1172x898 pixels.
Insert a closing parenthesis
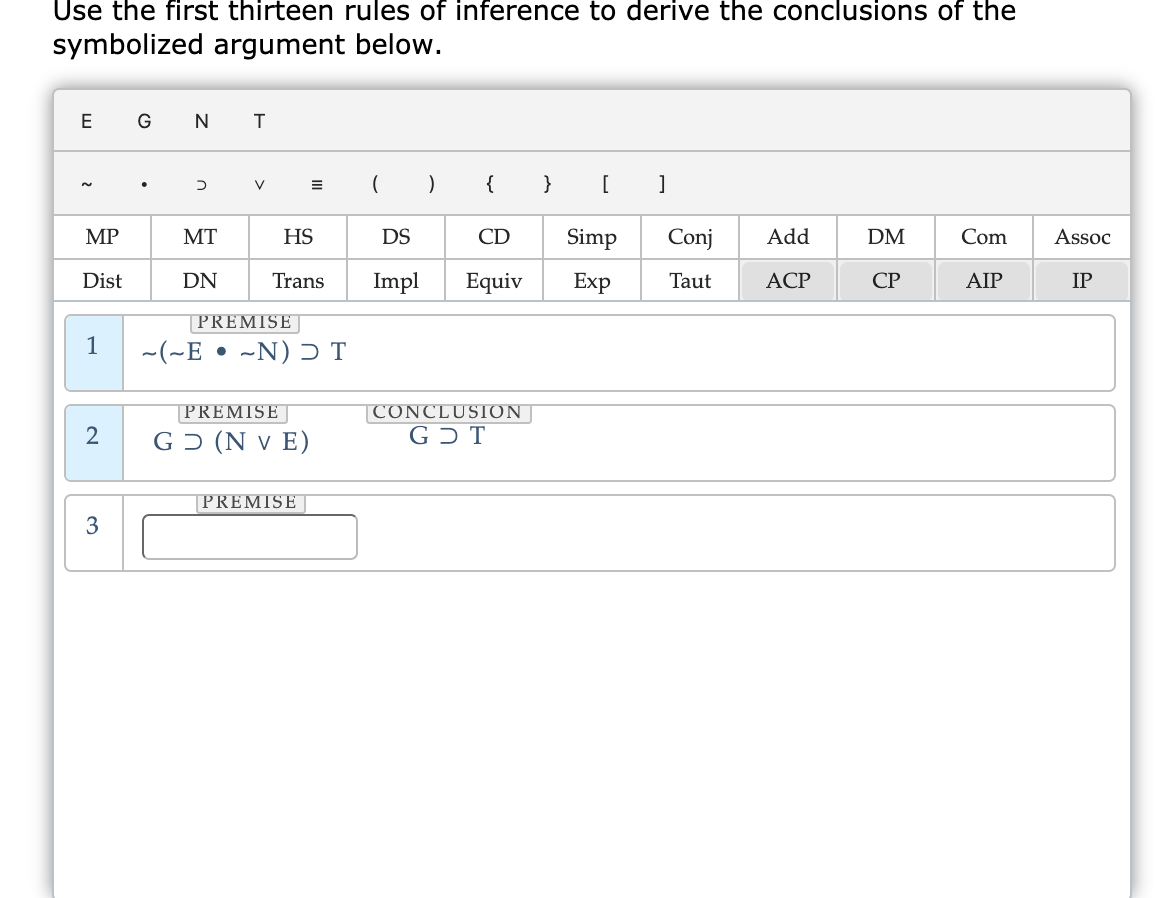431,184
